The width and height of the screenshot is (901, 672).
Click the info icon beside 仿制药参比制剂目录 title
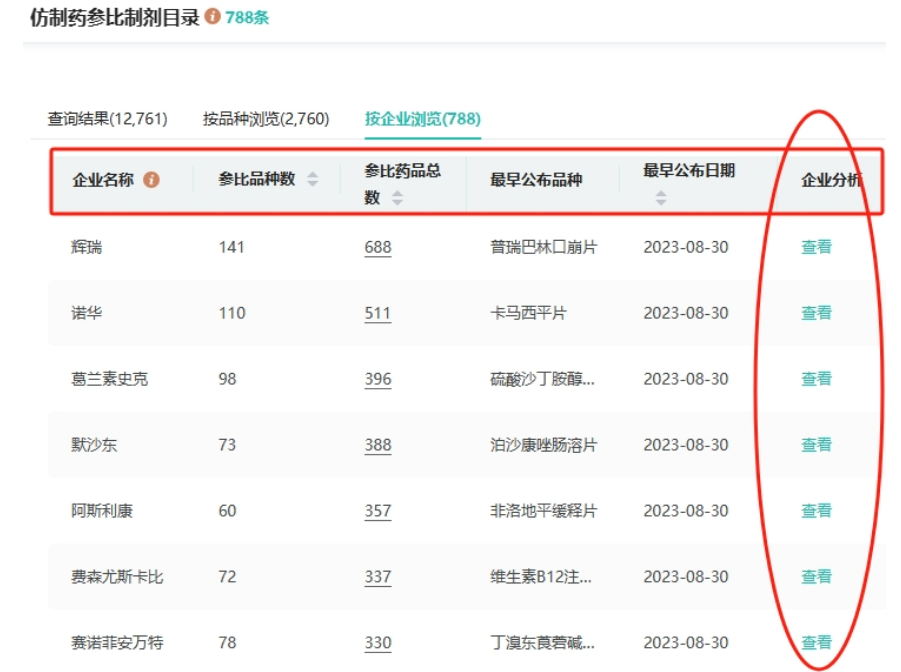coord(213,16)
